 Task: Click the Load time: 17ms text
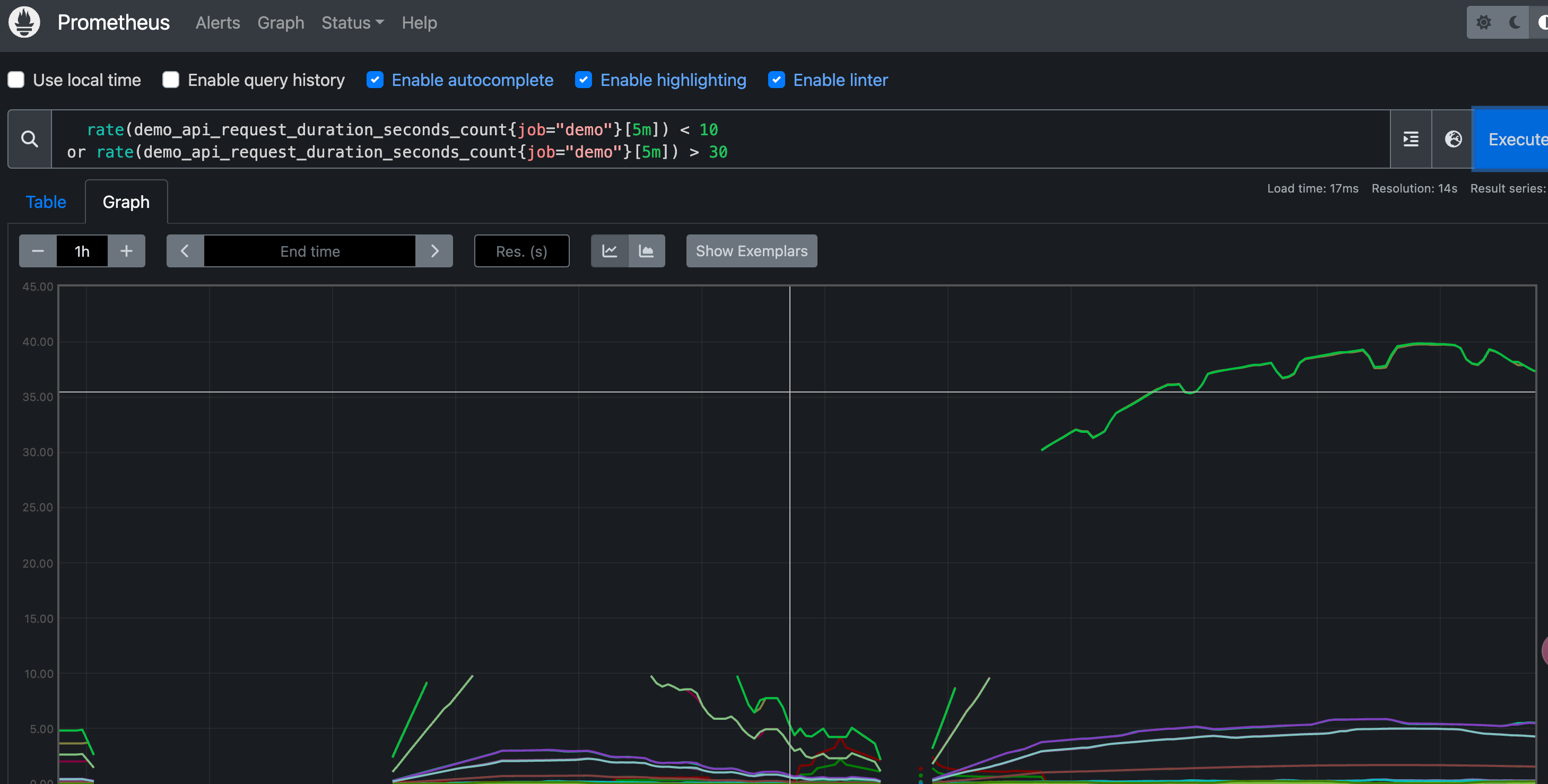(1312, 189)
